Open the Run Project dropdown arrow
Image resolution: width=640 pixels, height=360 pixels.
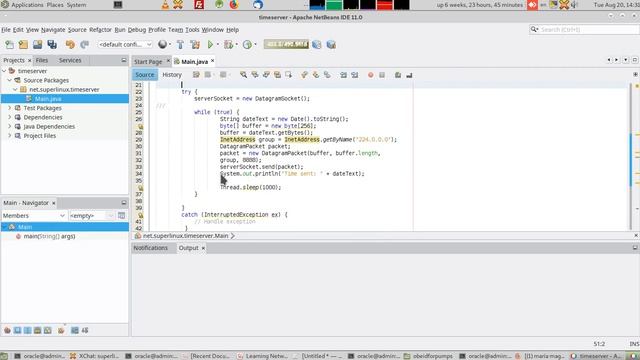pos(218,44)
